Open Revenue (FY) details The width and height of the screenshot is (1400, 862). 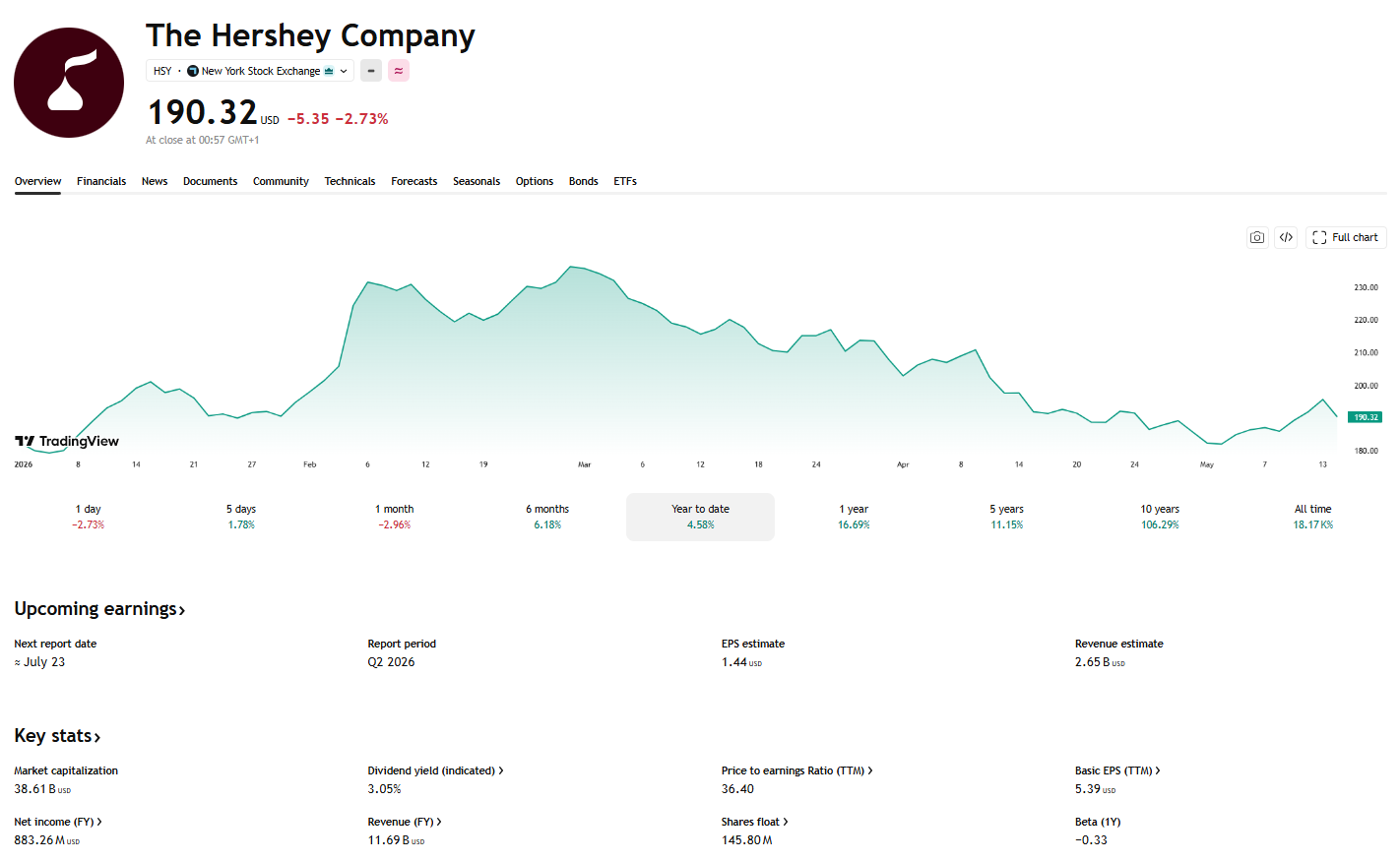(x=405, y=822)
